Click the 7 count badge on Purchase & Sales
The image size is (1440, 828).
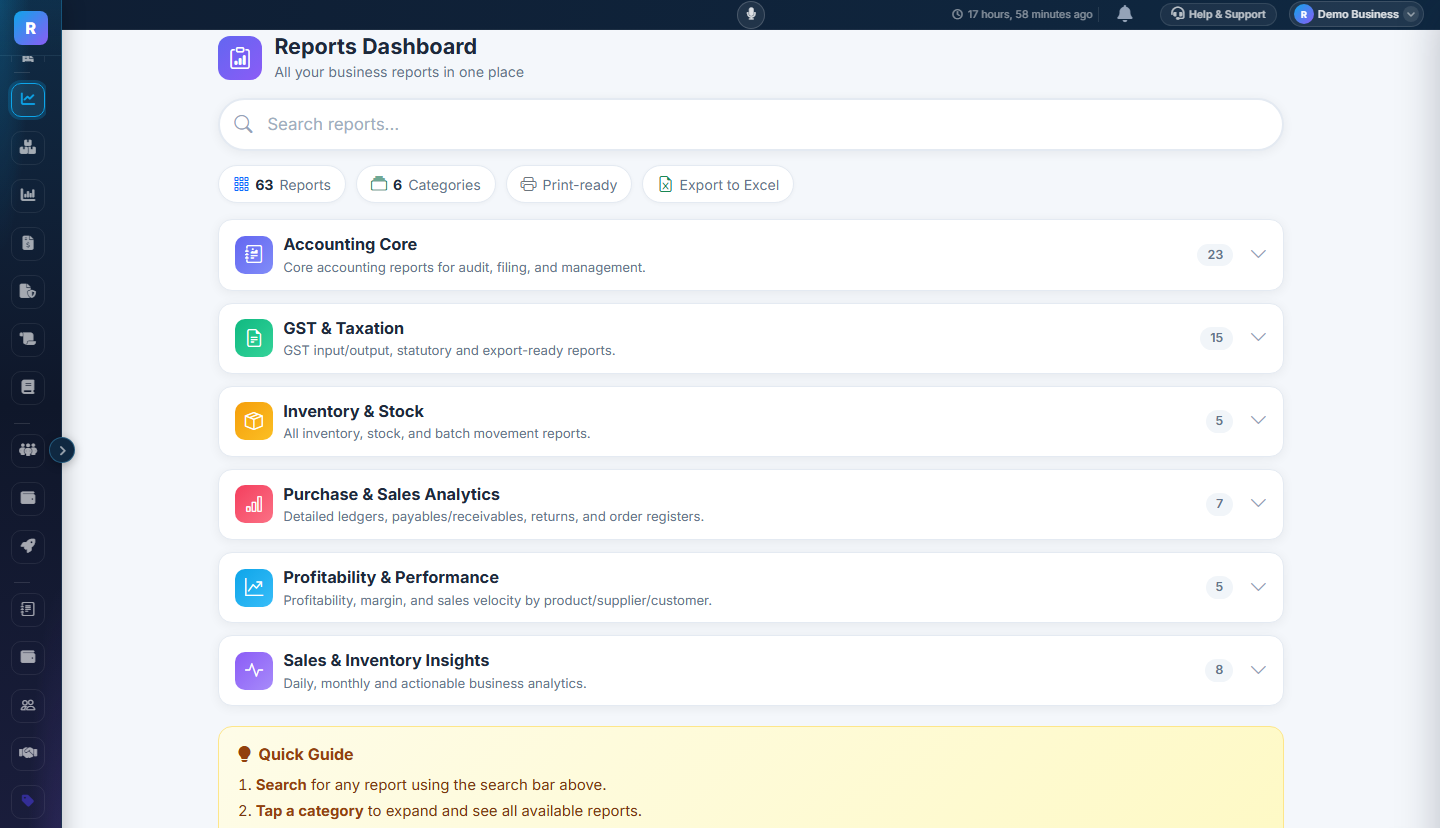(1219, 503)
